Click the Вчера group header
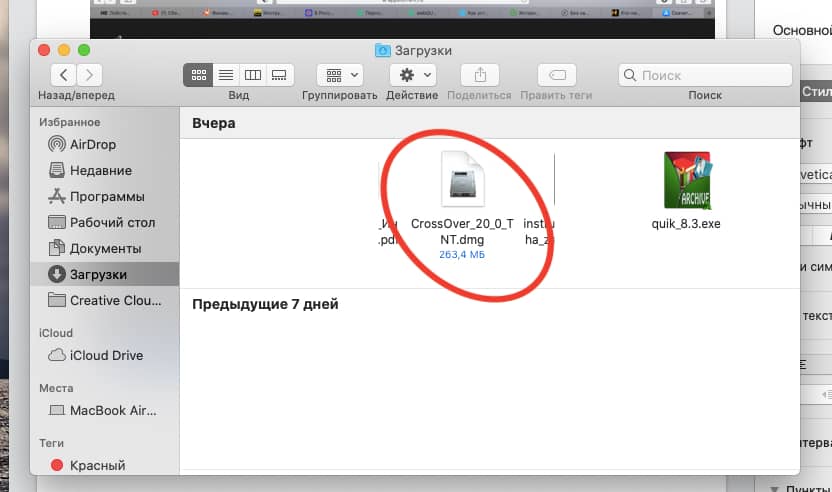This screenshot has width=832, height=492. click(x=214, y=123)
